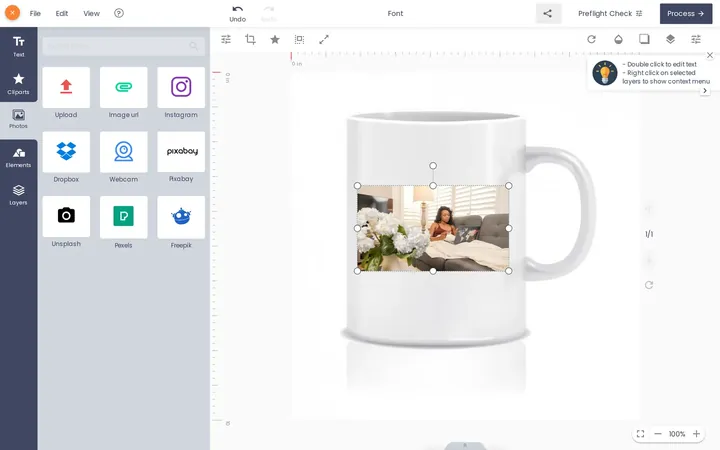
Task: Undo the last action
Action: pyautogui.click(x=237, y=13)
